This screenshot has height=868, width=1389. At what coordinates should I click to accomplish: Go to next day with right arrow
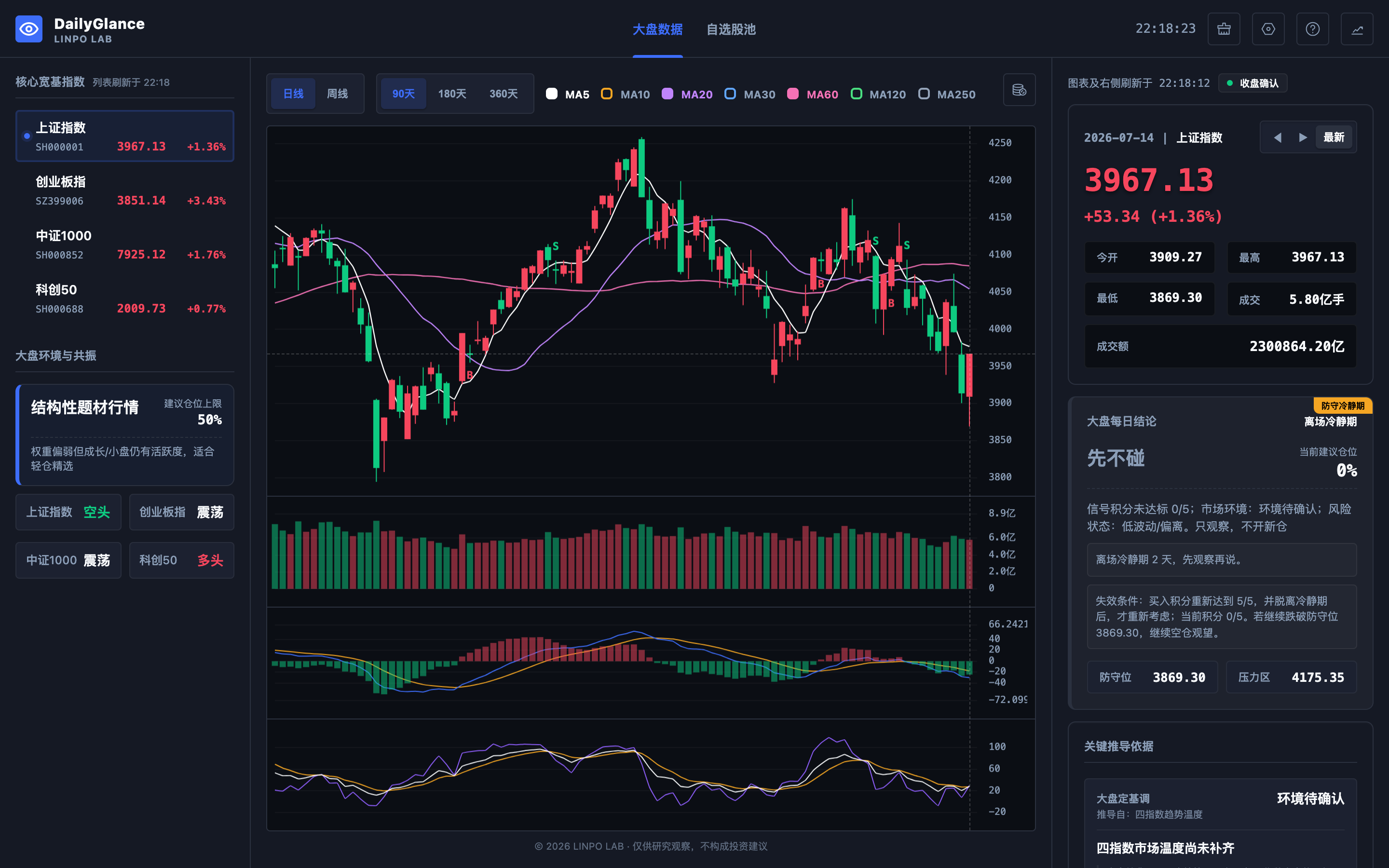[x=1303, y=137]
